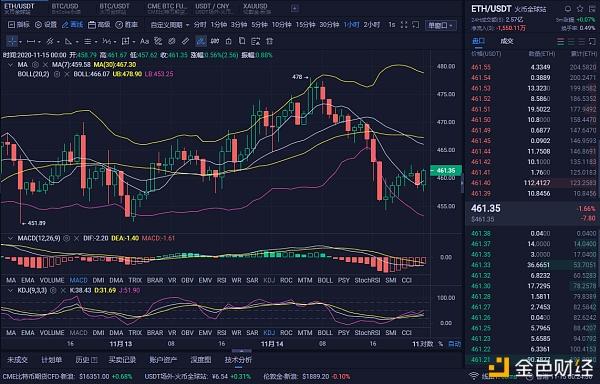The width and height of the screenshot is (600, 384).
Task: Select the fraction ratio drawing tool
Action: pos(106,41)
